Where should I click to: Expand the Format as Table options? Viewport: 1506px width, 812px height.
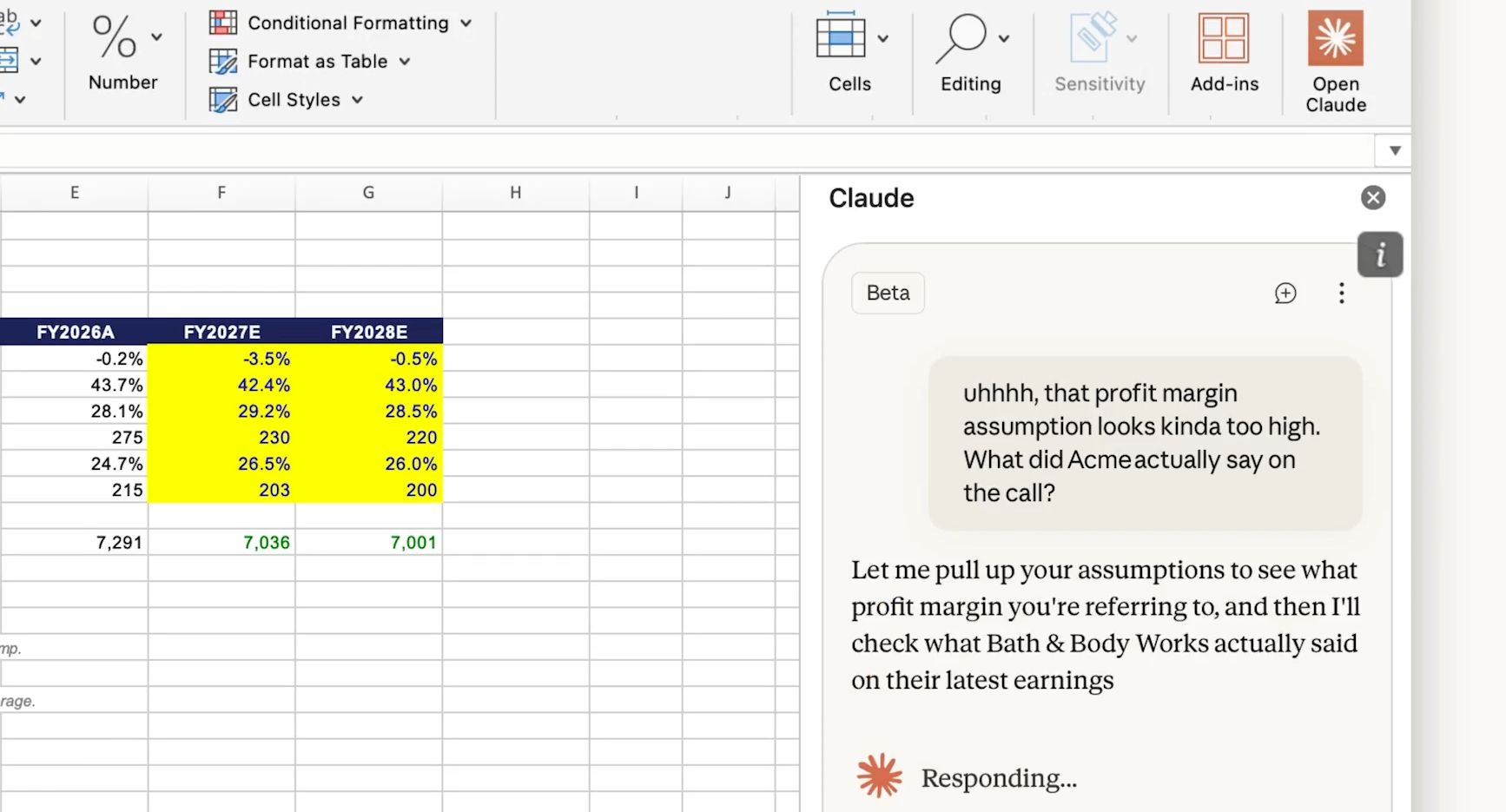[310, 61]
